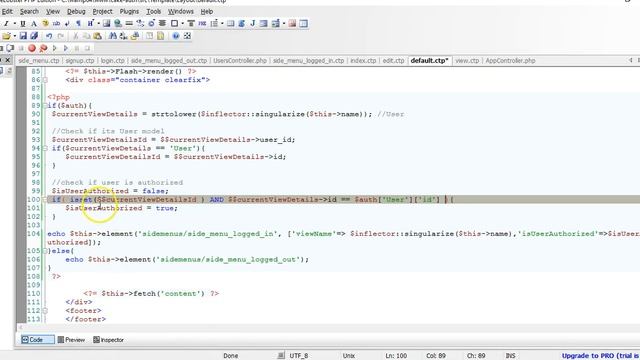Open the font 'A' tool

coord(34,24)
